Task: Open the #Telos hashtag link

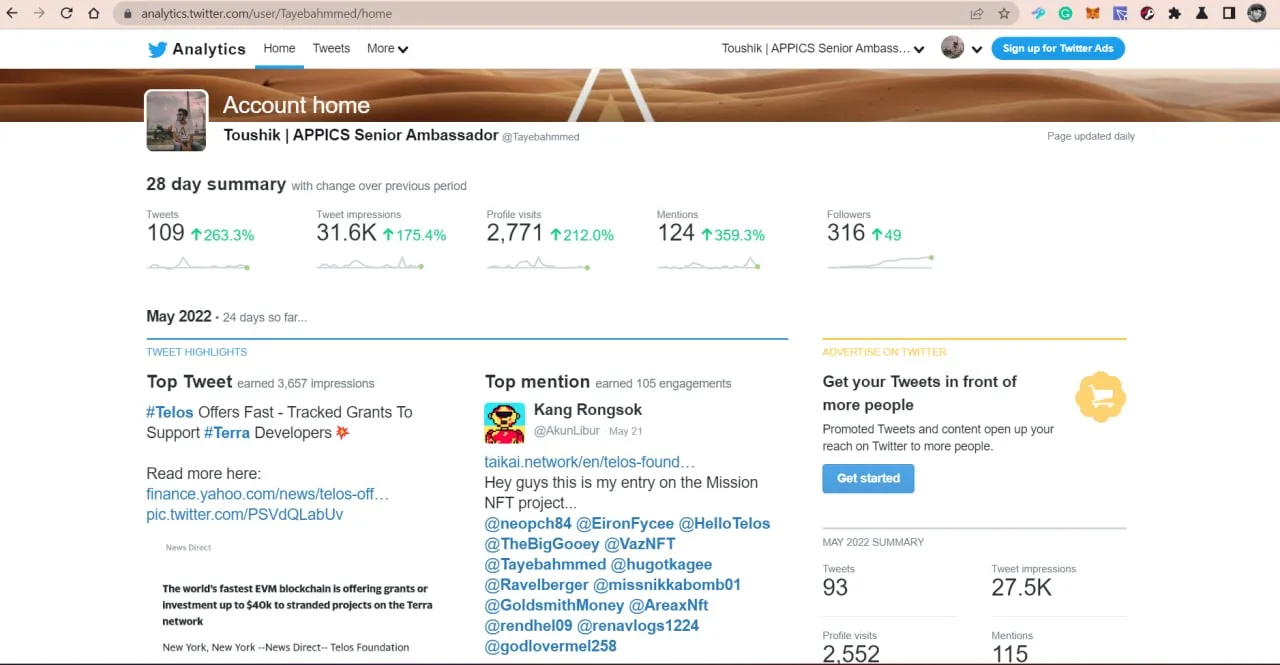Action: (170, 412)
